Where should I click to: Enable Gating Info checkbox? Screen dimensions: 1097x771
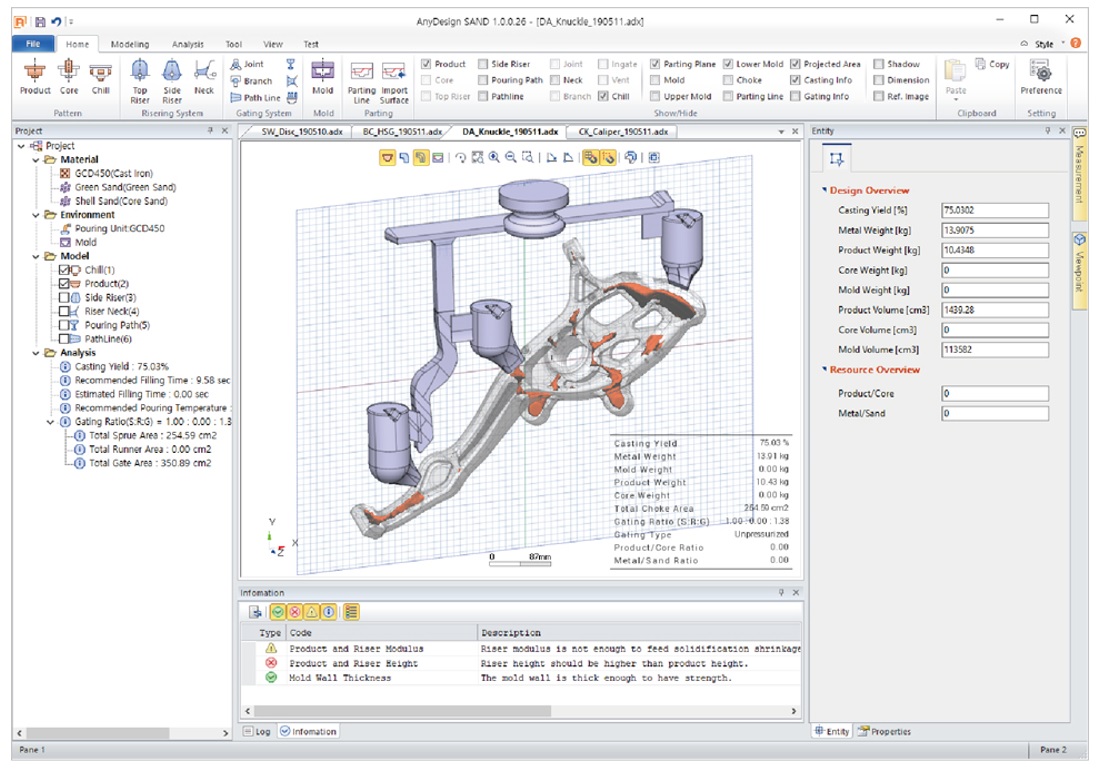coord(795,97)
